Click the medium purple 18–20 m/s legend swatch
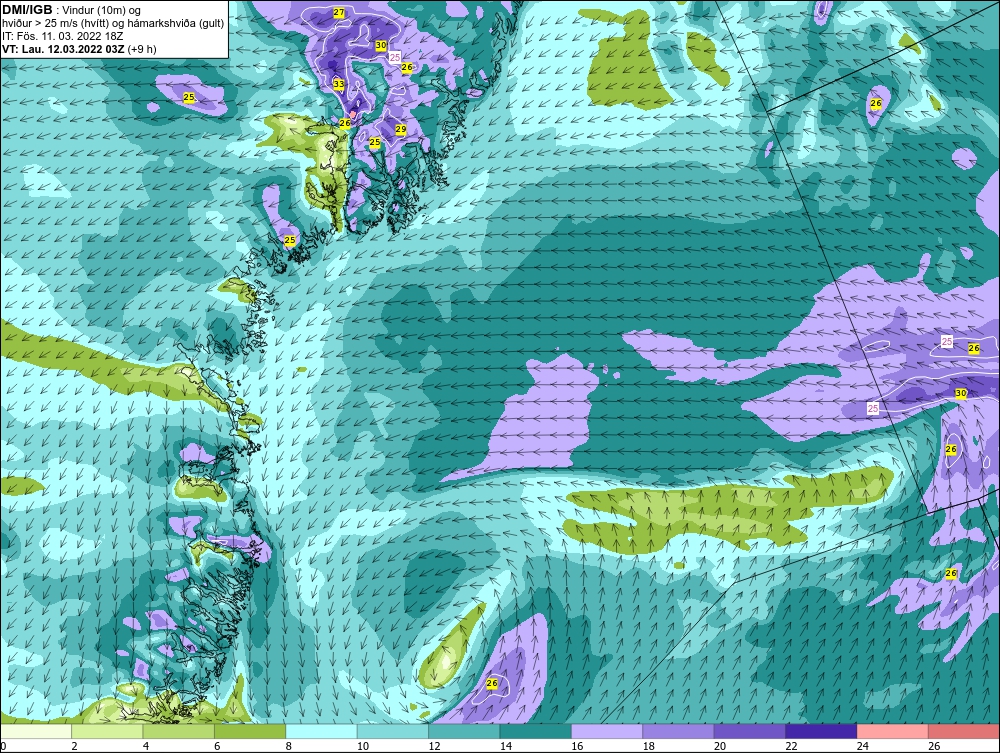 point(679,731)
